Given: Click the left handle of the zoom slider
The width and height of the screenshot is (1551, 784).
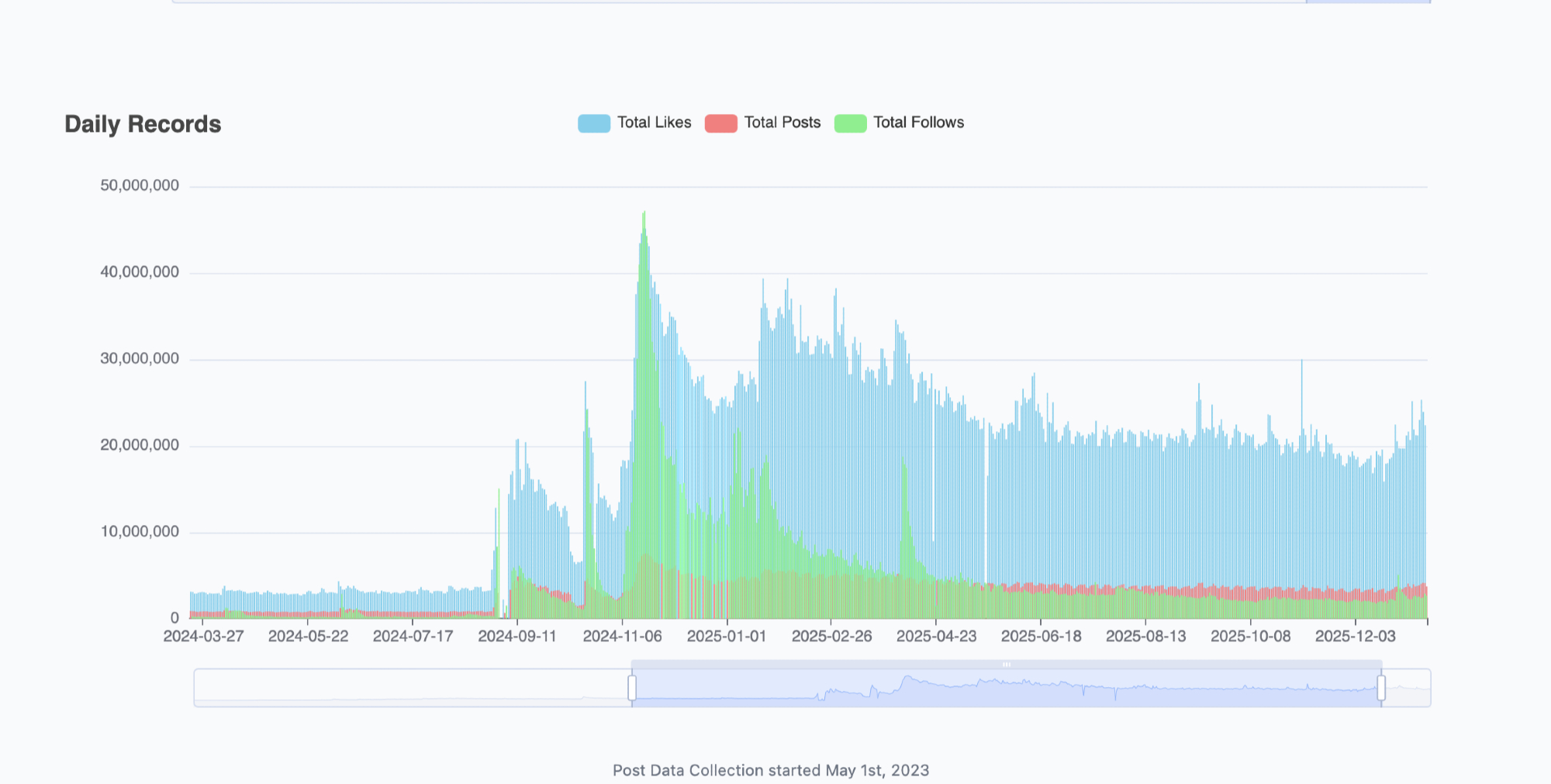Looking at the screenshot, I should [x=632, y=688].
